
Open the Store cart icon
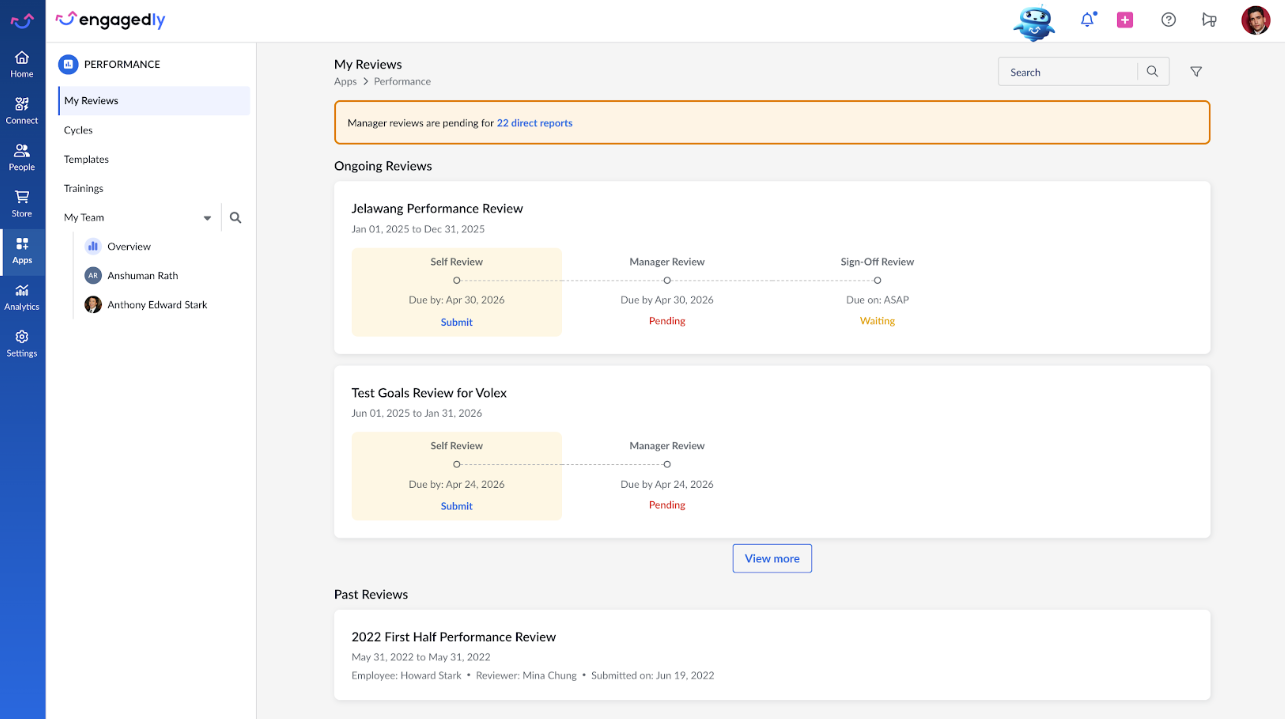(22, 197)
